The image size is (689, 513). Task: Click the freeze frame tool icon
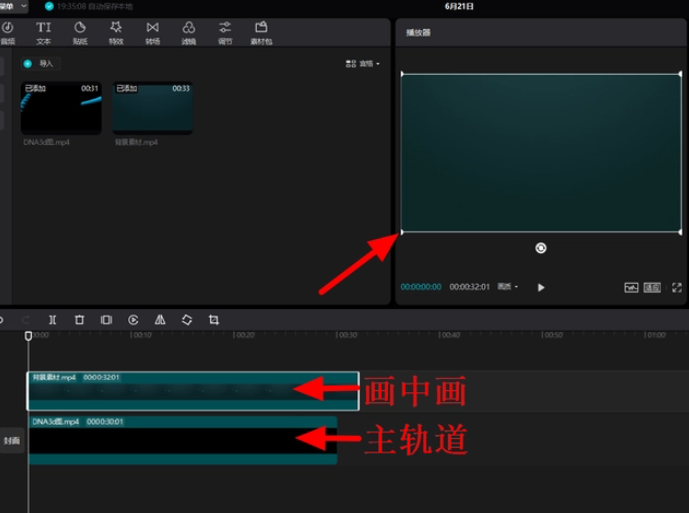(106, 320)
